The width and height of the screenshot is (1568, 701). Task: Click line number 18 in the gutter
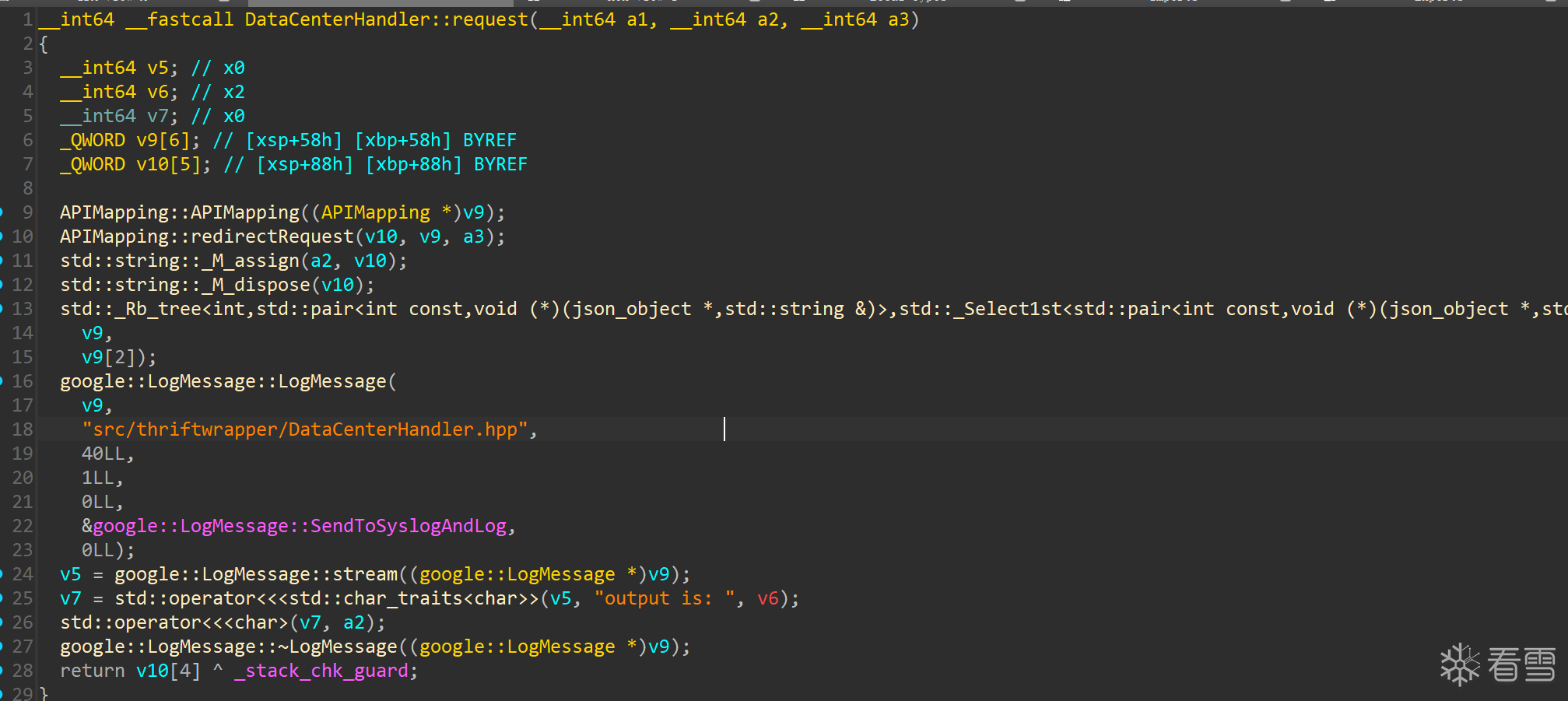pos(23,429)
